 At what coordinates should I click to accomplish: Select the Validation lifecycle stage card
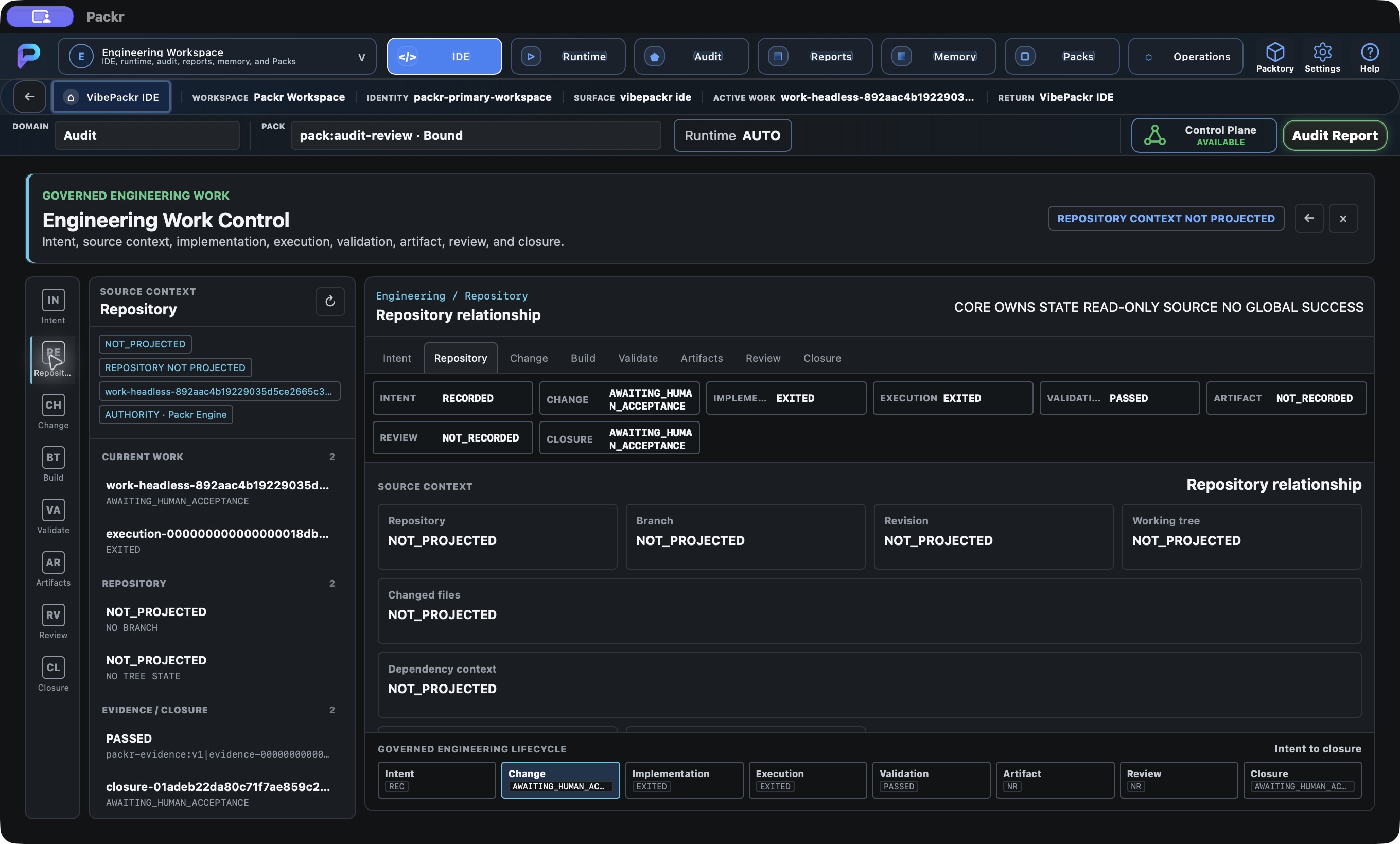(931, 779)
